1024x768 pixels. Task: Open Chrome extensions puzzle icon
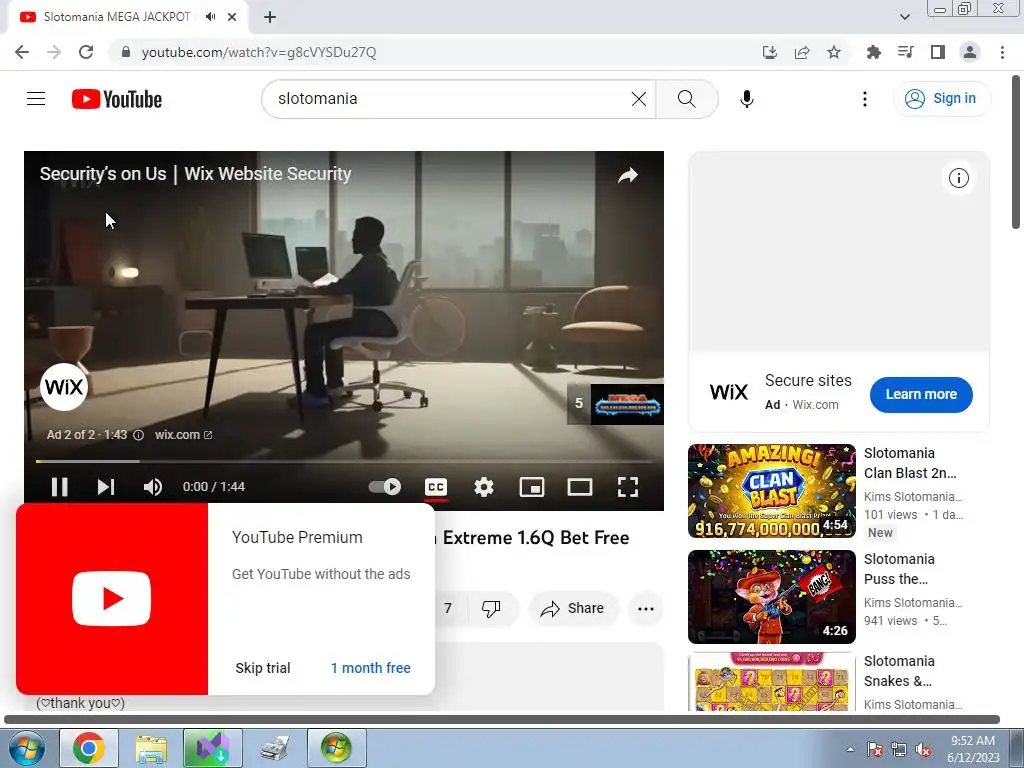(873, 52)
